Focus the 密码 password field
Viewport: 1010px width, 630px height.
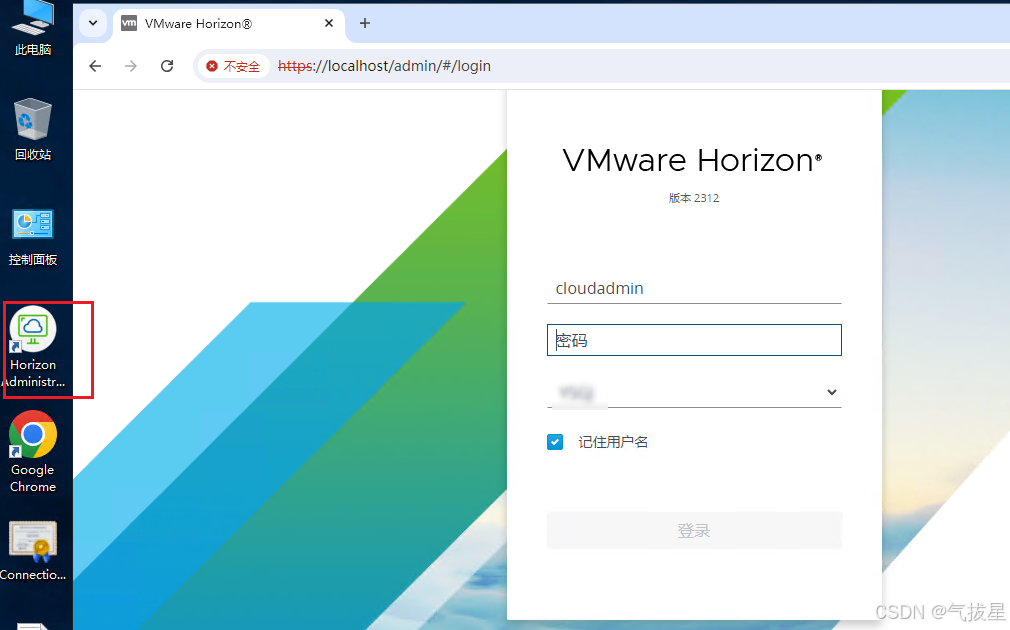[694, 340]
